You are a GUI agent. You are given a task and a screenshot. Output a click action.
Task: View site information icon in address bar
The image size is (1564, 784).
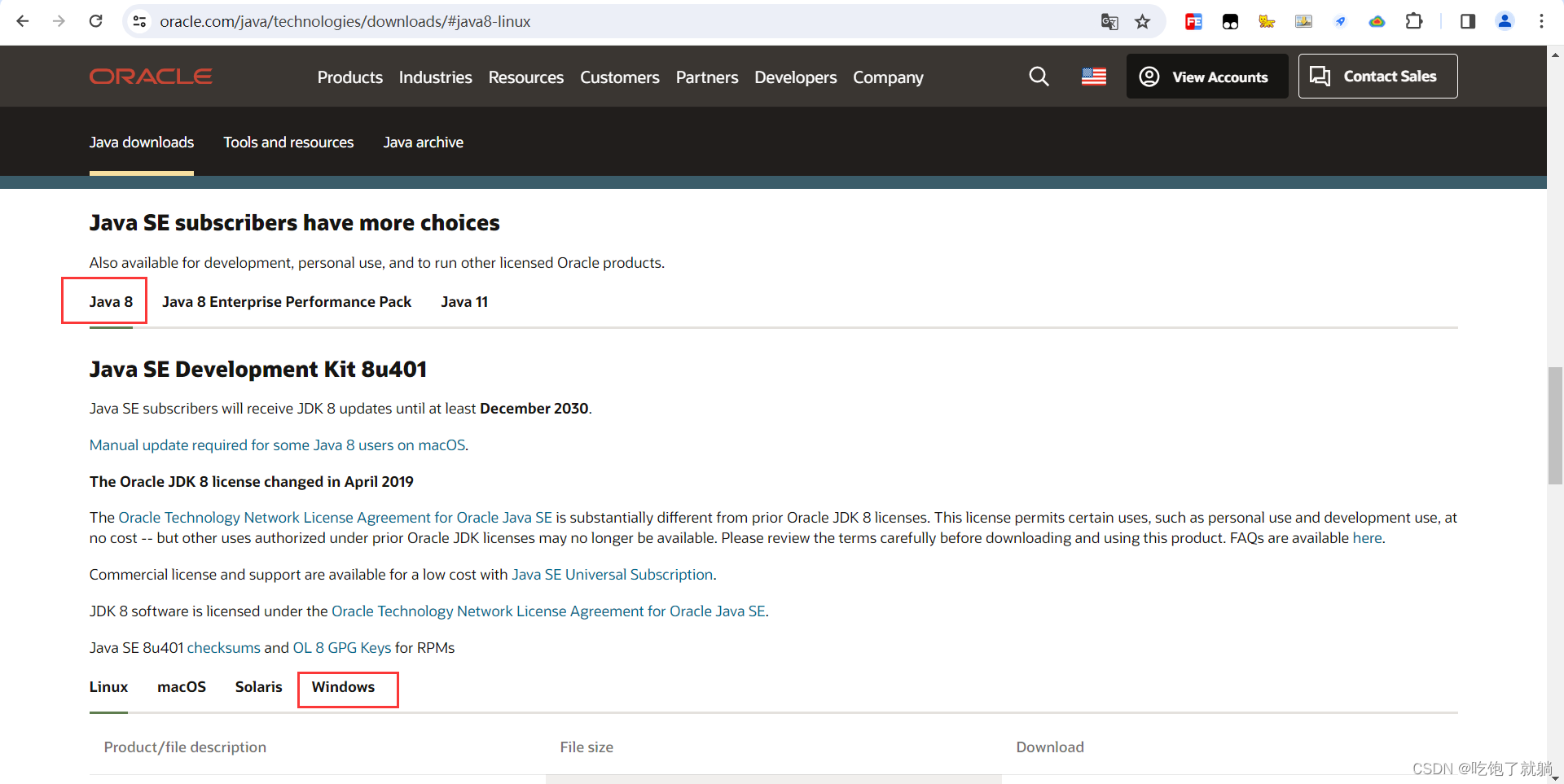click(x=139, y=21)
